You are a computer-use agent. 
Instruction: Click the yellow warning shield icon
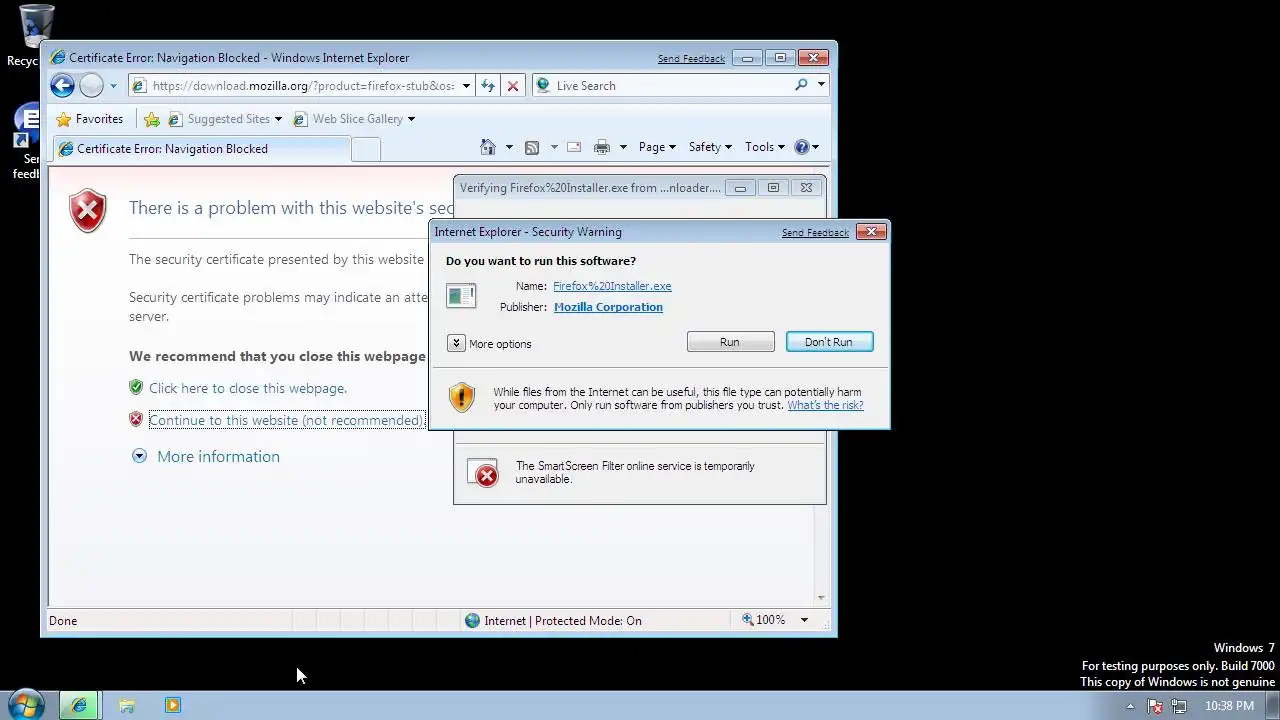pos(462,397)
